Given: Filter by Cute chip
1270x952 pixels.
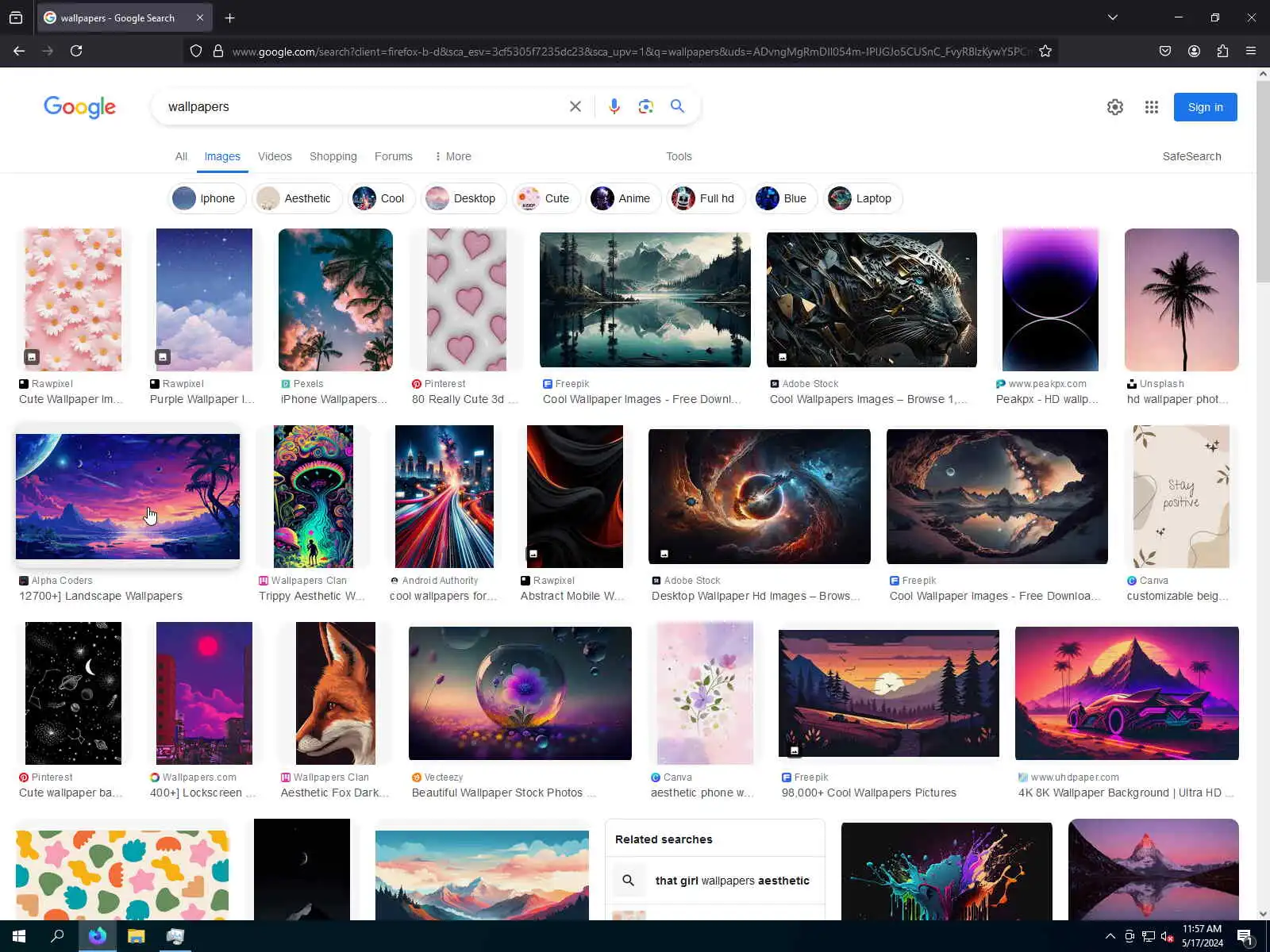Looking at the screenshot, I should (546, 198).
